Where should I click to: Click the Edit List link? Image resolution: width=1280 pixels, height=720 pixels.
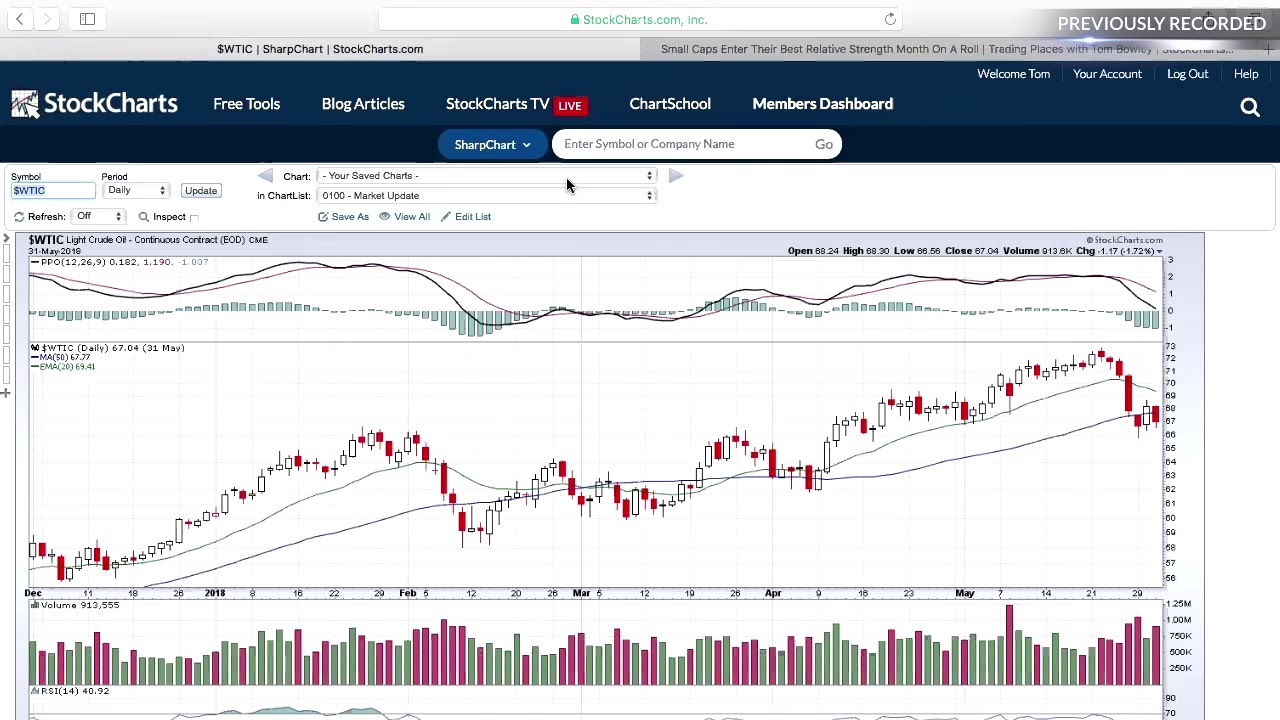click(x=473, y=217)
